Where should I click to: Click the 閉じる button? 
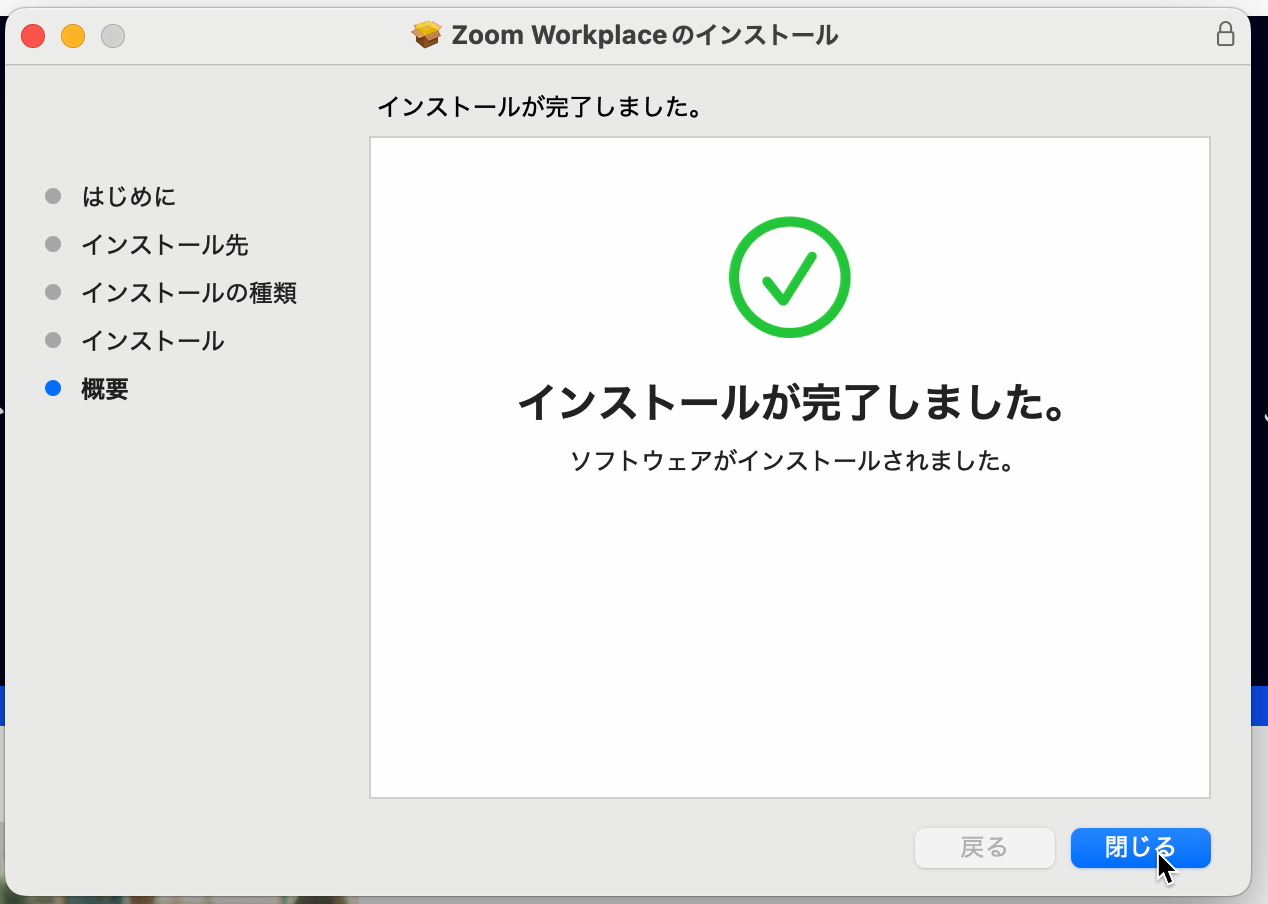(x=1140, y=848)
